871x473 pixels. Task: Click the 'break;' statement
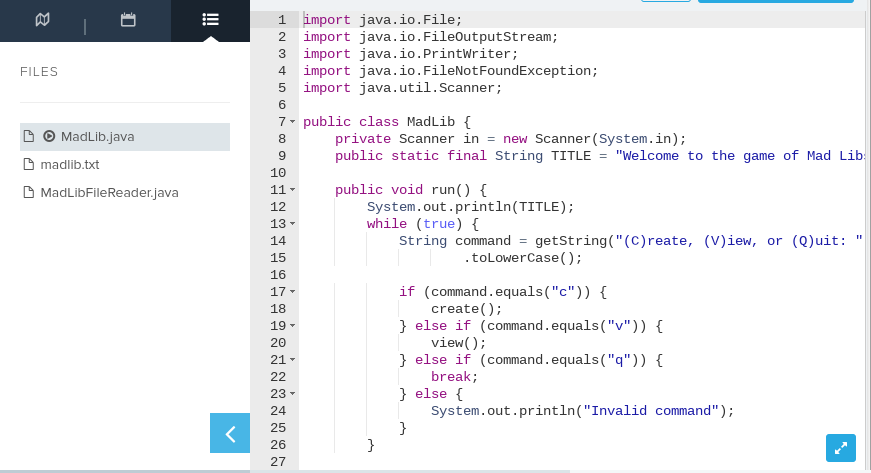[454, 376]
